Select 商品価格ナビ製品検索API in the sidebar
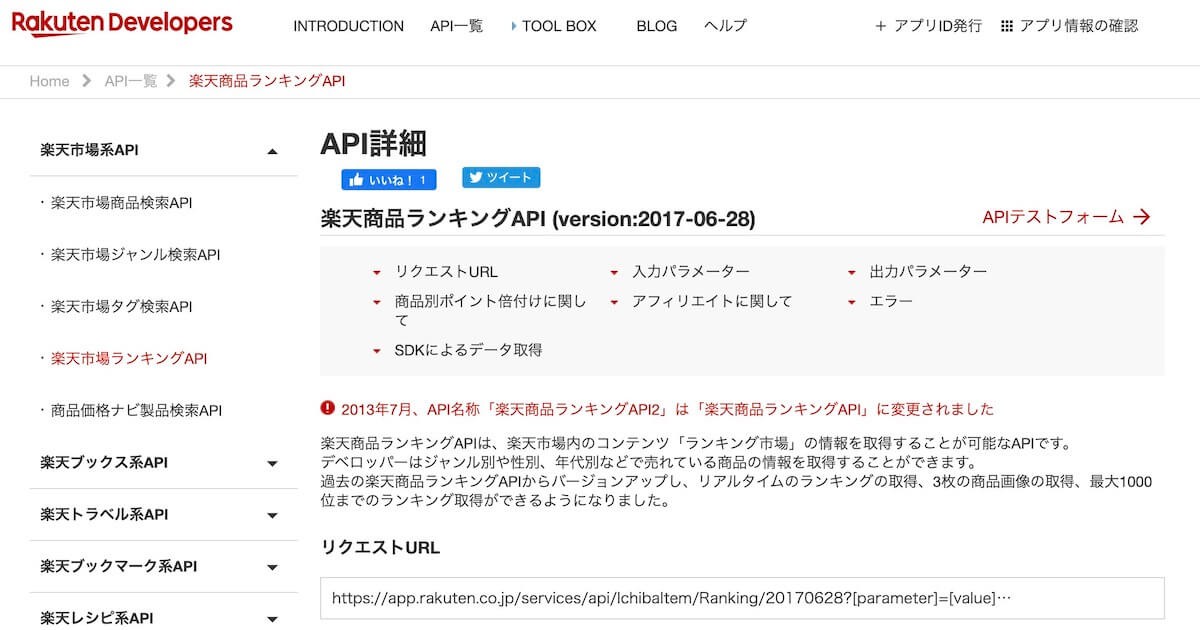Screen dimensions: 1200x630 [x=136, y=410]
